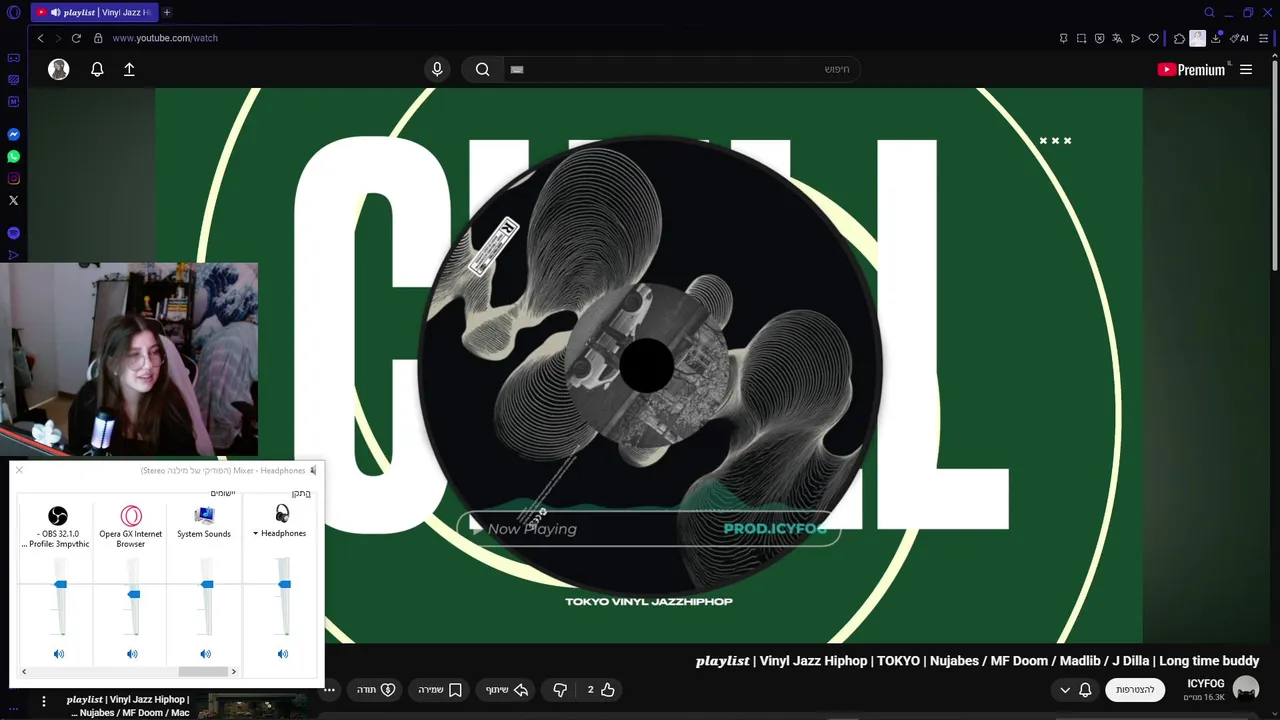Image resolution: width=1280 pixels, height=720 pixels.
Task: View site security lock information
Action: click(x=98, y=38)
